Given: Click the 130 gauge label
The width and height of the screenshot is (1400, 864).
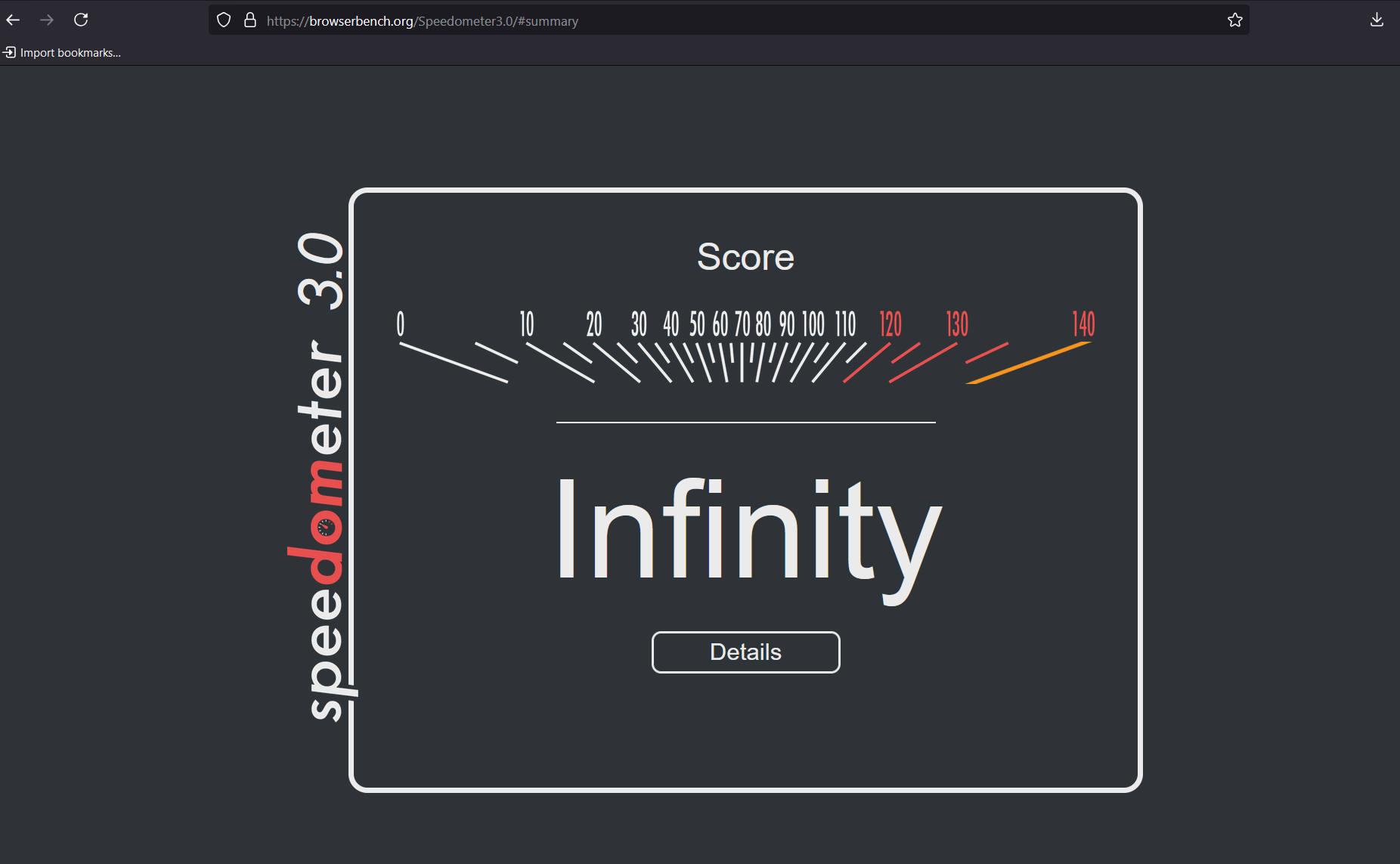Looking at the screenshot, I should [957, 324].
